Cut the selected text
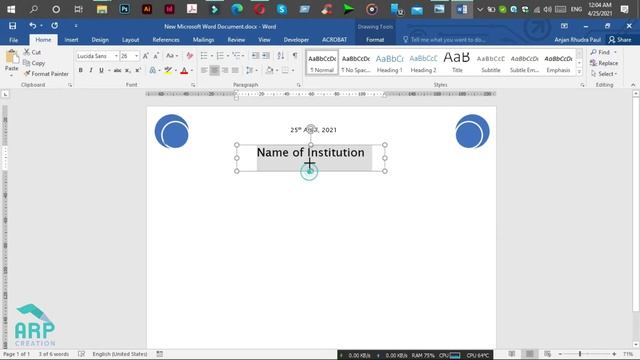The image size is (640, 360). 32,52
